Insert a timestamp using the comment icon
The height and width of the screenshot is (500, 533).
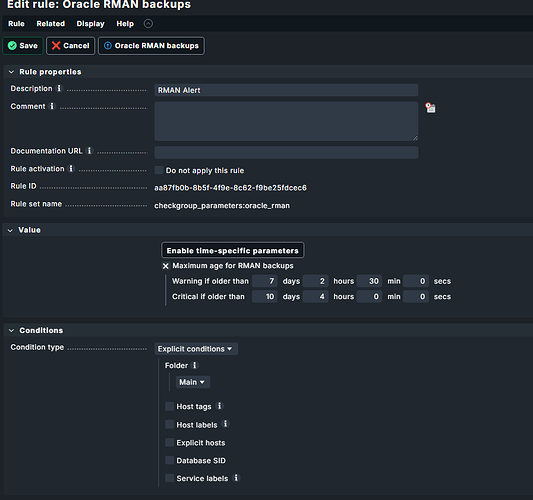(x=430, y=108)
